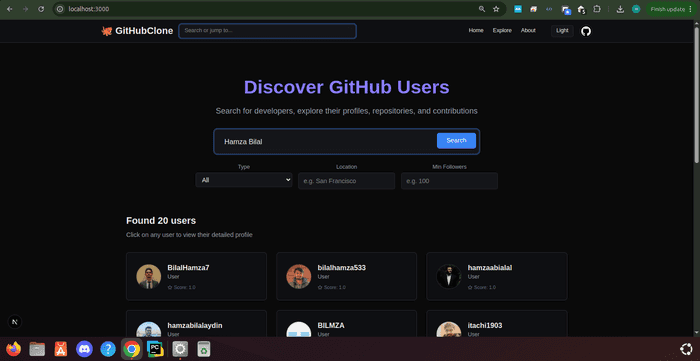
Task: Open Settings gear from the dock
Action: pos(180,349)
